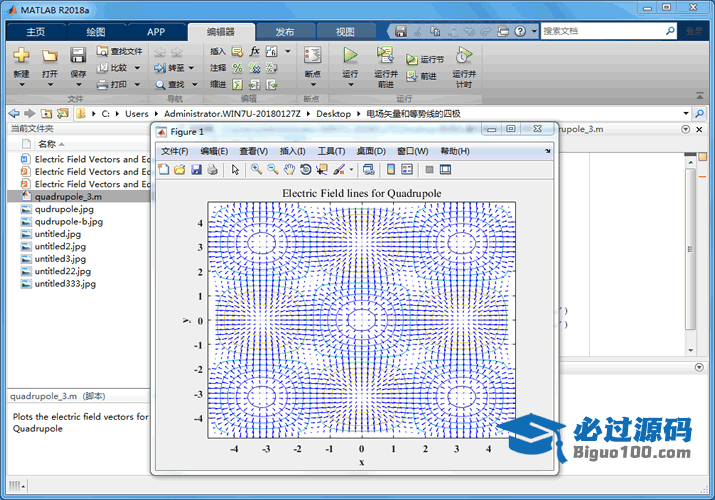
Task: Open the Breakpoints (断点) dropdown arrow
Action: pyautogui.click(x=313, y=85)
